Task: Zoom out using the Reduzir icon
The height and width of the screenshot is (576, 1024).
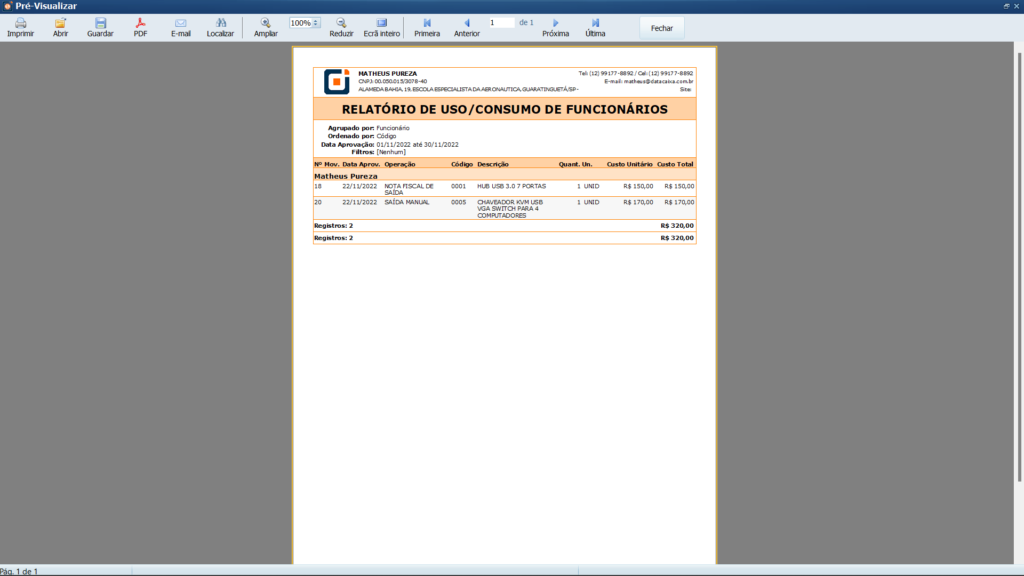Action: pyautogui.click(x=340, y=25)
